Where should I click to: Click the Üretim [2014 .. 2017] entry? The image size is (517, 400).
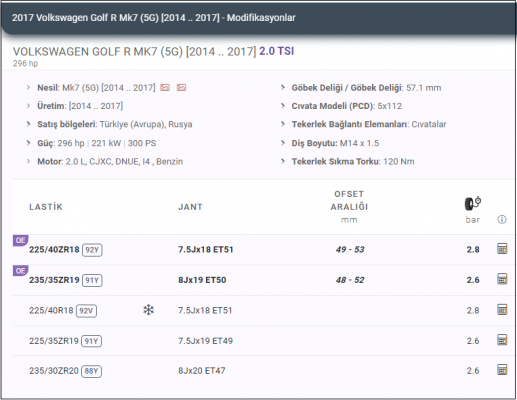(80, 106)
